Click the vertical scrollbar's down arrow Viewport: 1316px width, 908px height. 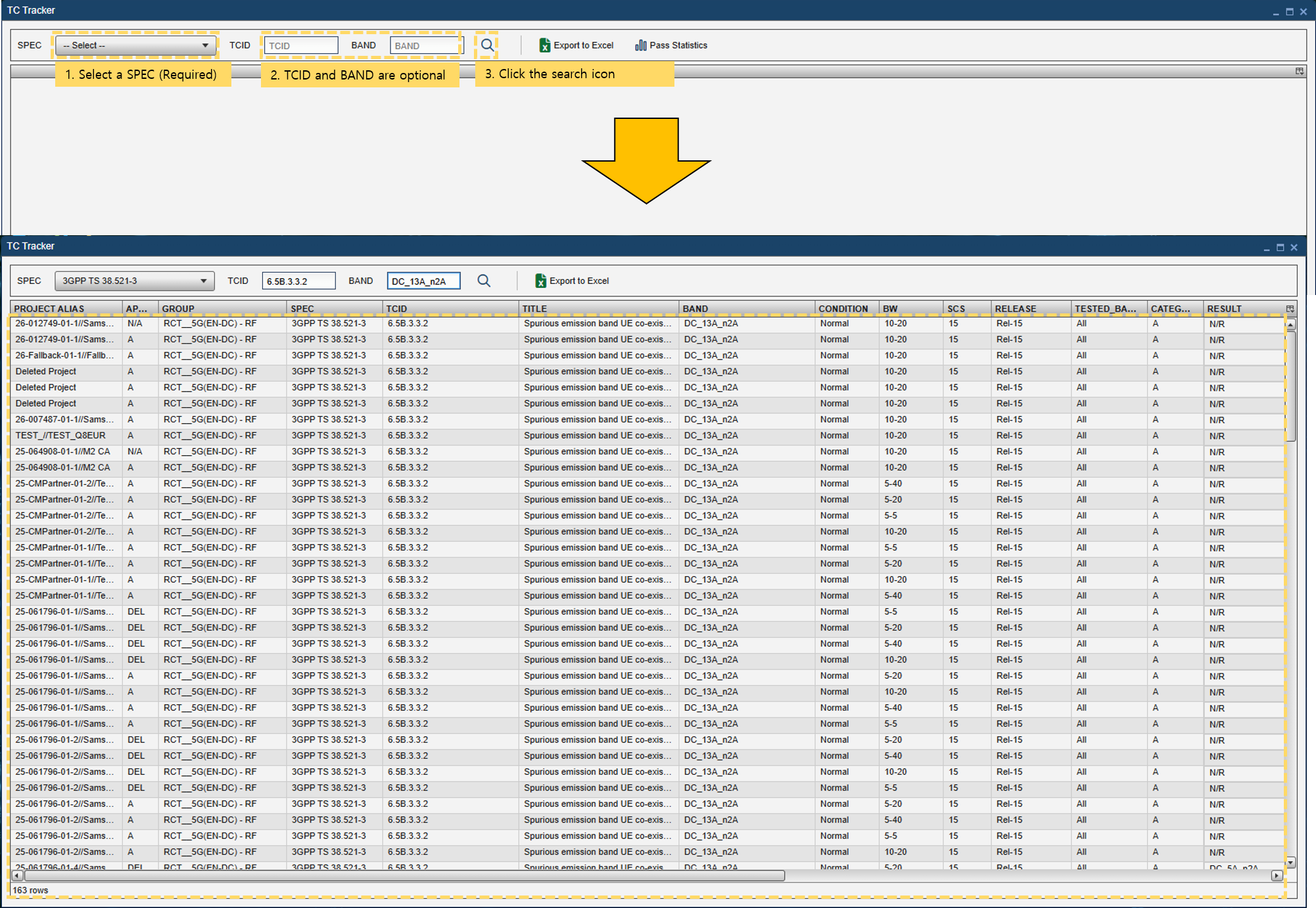tap(1290, 863)
